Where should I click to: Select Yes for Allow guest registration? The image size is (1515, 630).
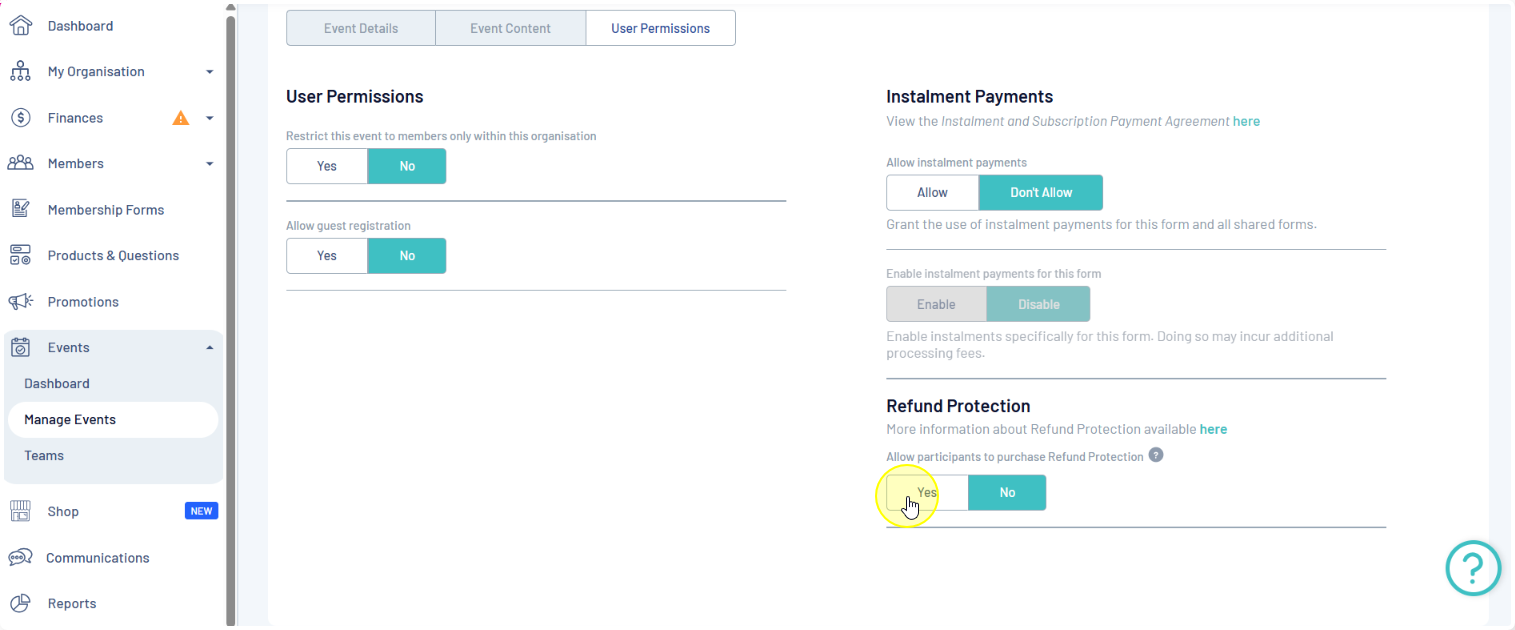[x=327, y=256]
